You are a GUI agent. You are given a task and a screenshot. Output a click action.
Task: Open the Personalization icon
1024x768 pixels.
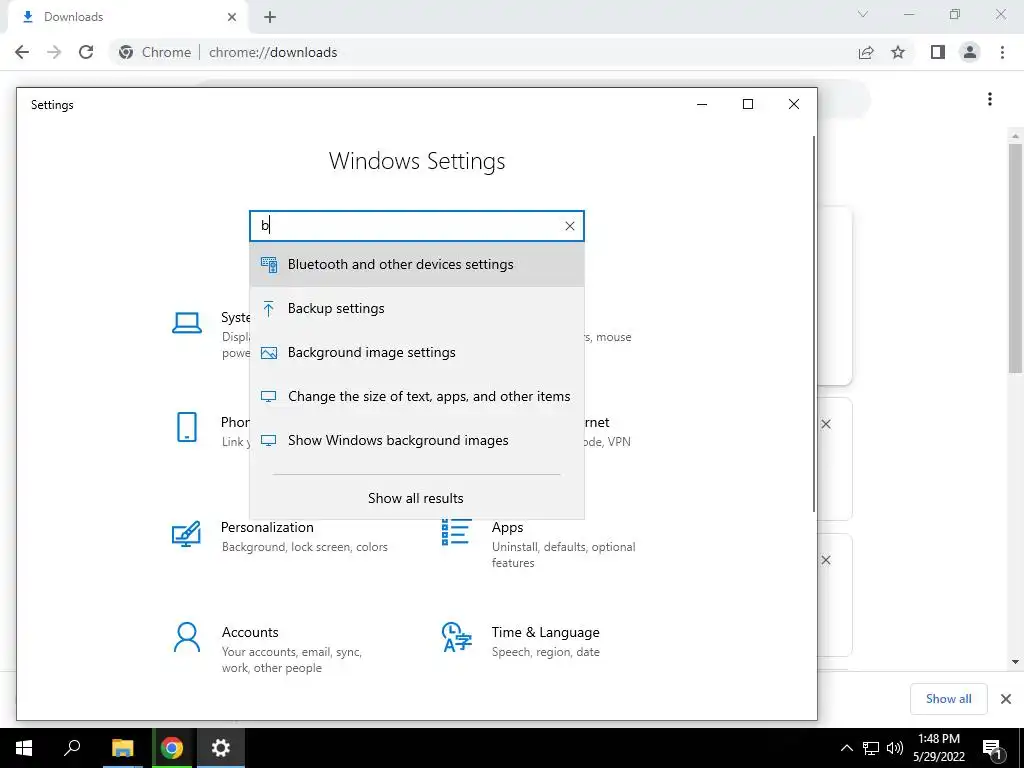pyautogui.click(x=186, y=534)
